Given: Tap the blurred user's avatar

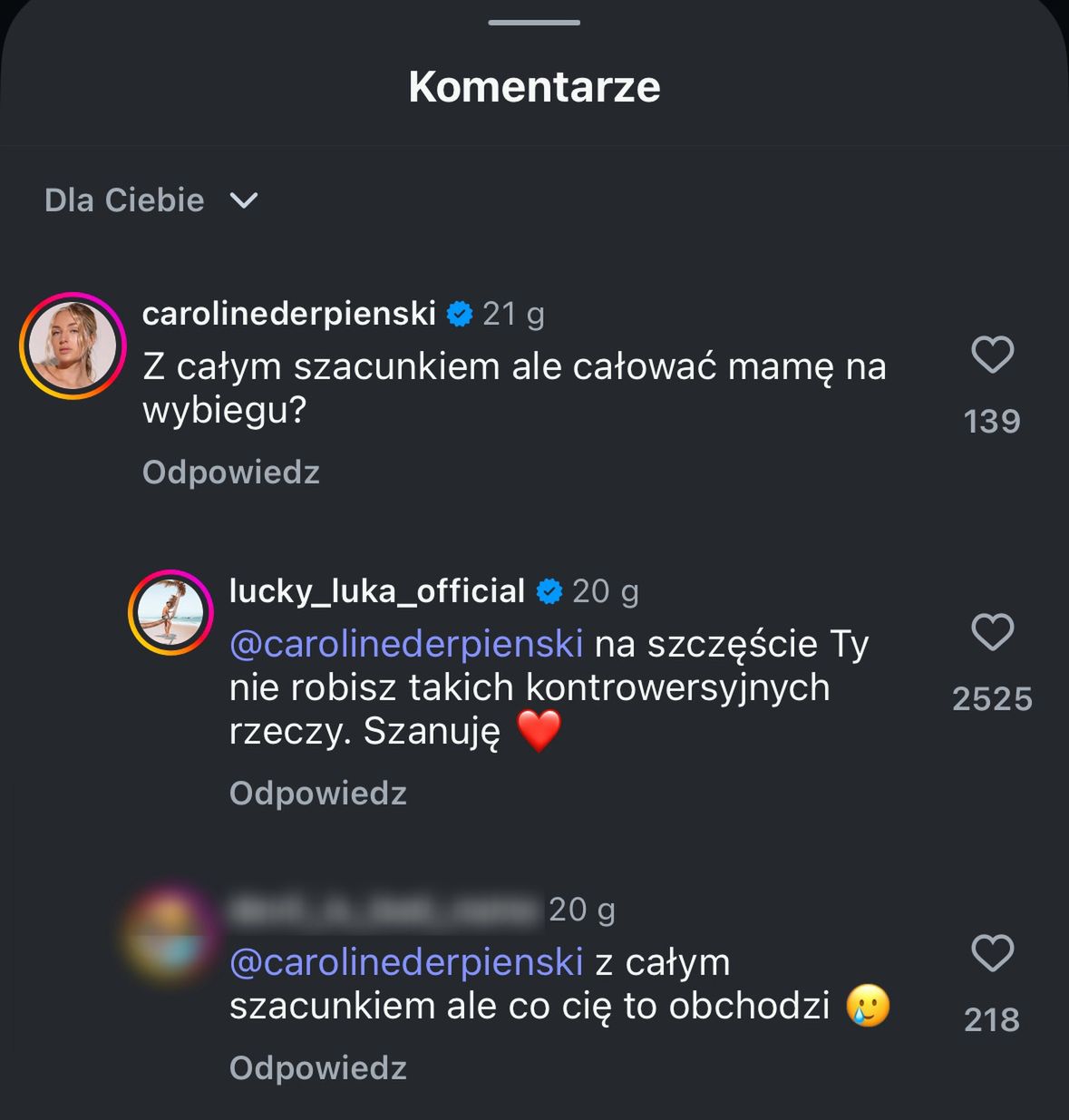Looking at the screenshot, I should (x=169, y=934).
